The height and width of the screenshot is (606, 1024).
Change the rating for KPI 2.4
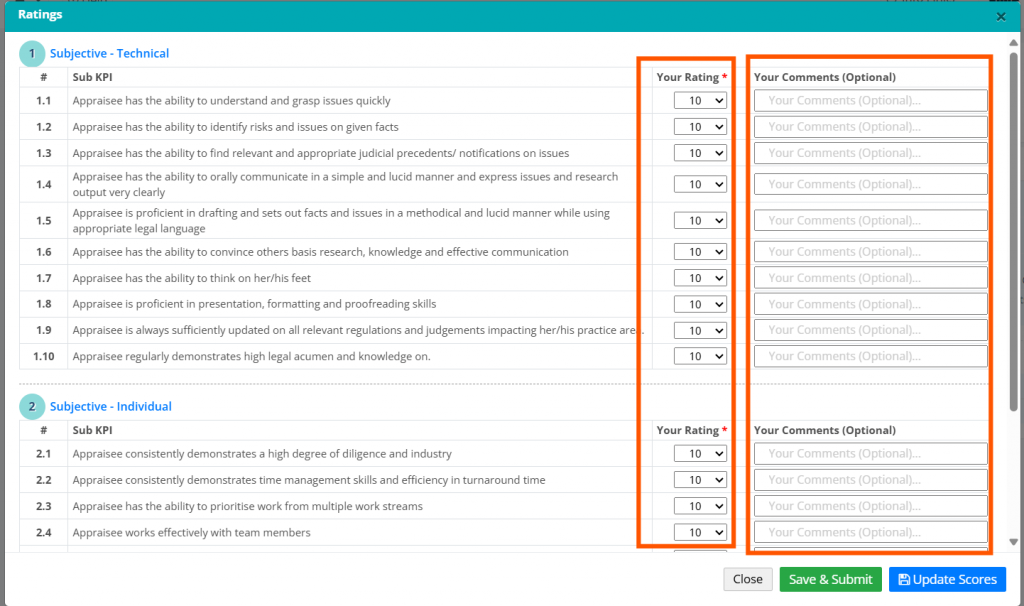pyautogui.click(x=700, y=533)
